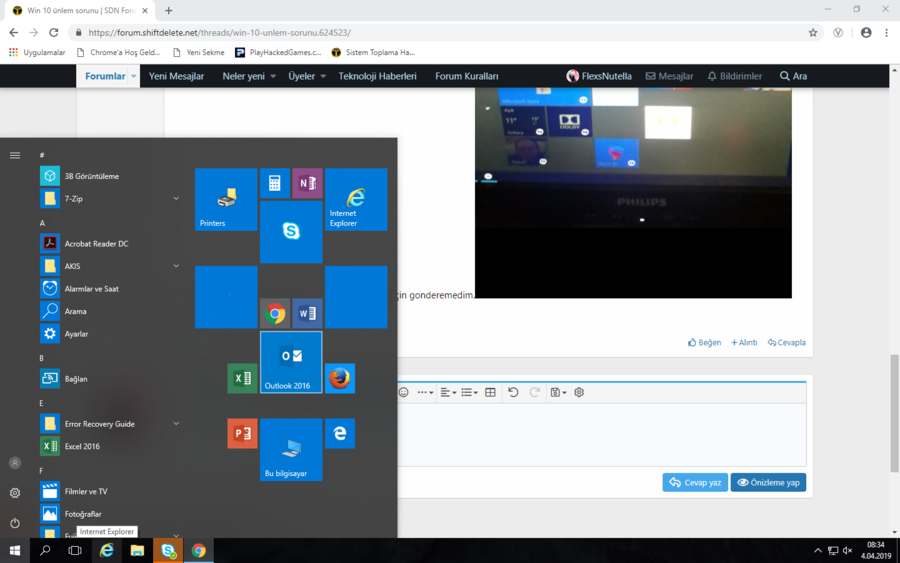Open the Power button in Start menu

point(15,522)
